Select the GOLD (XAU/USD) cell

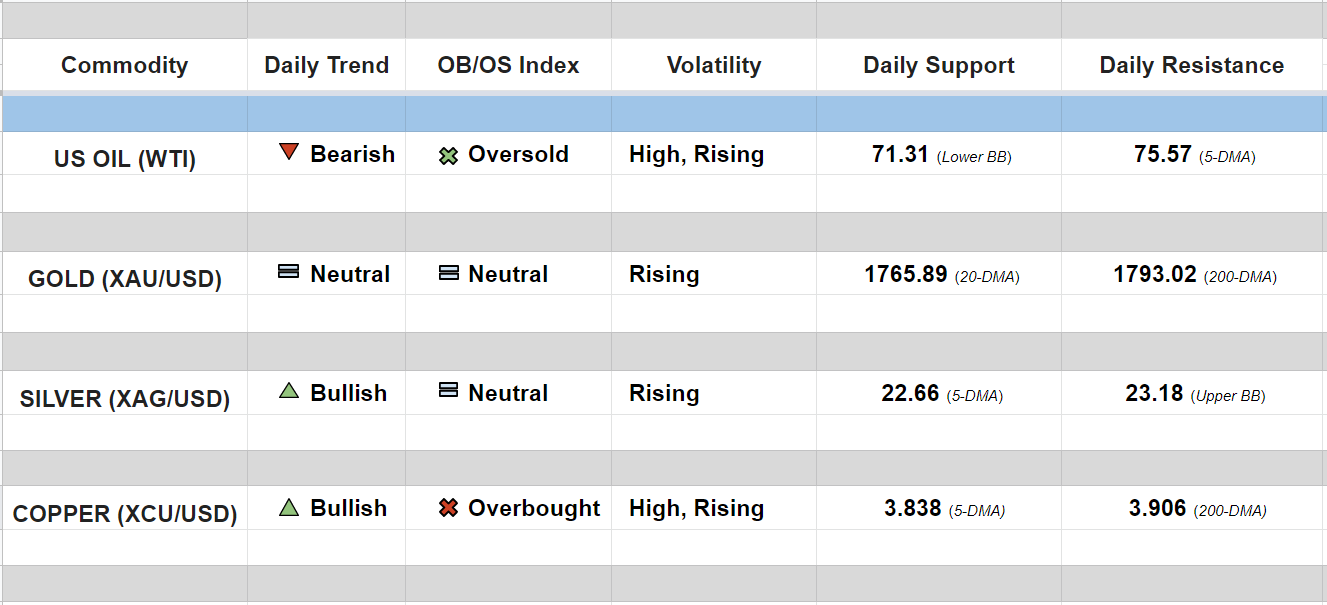[124, 279]
